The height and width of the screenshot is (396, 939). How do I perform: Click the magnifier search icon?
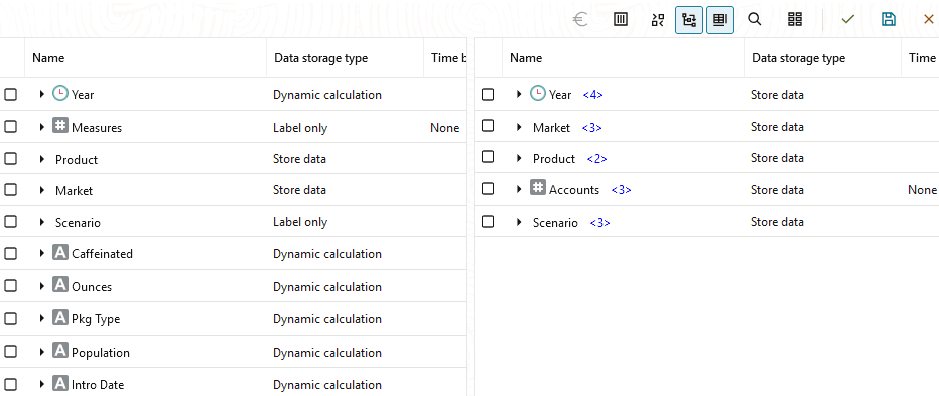(x=755, y=20)
